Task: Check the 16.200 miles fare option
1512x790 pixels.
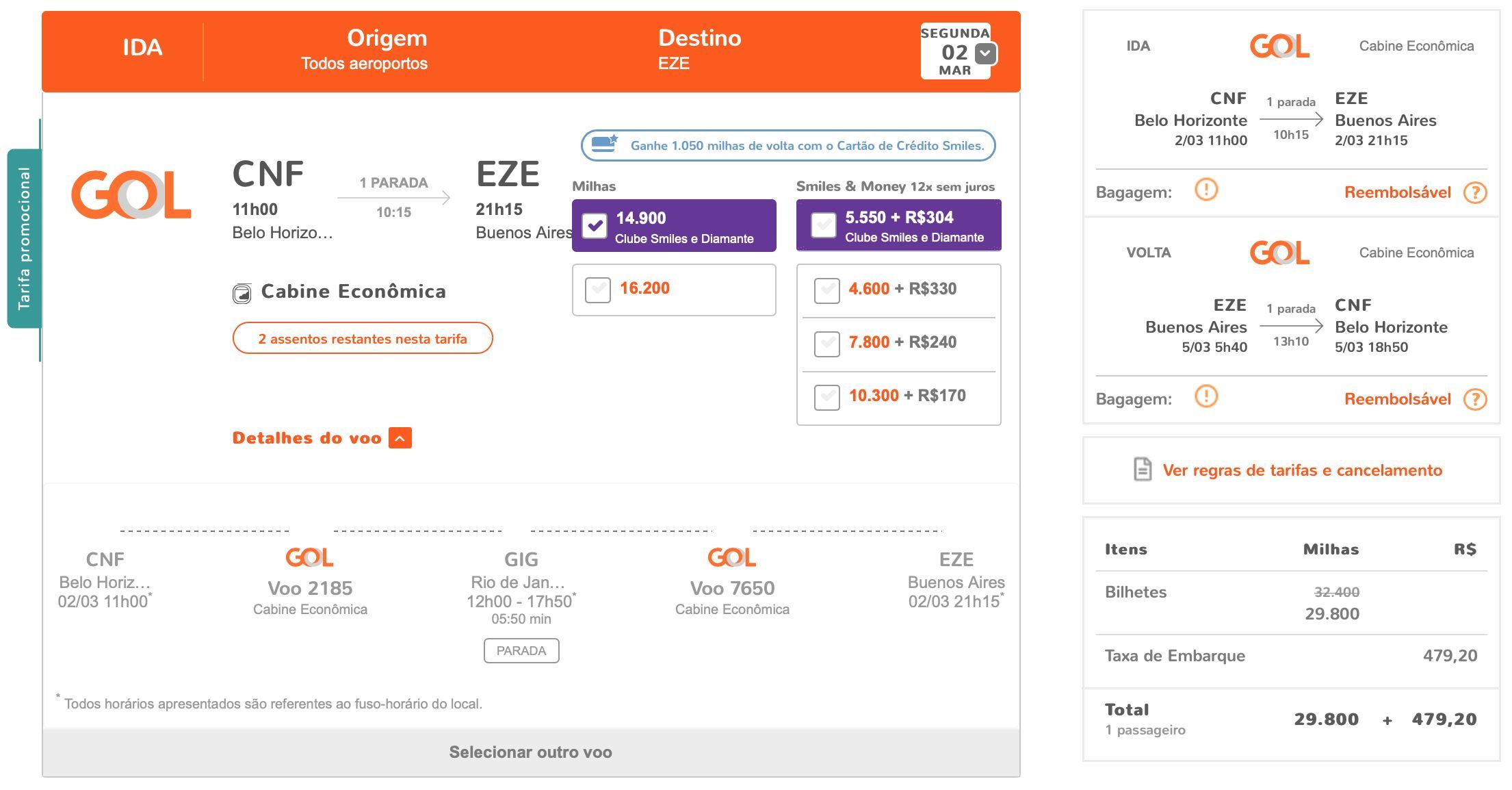Action: [598, 290]
